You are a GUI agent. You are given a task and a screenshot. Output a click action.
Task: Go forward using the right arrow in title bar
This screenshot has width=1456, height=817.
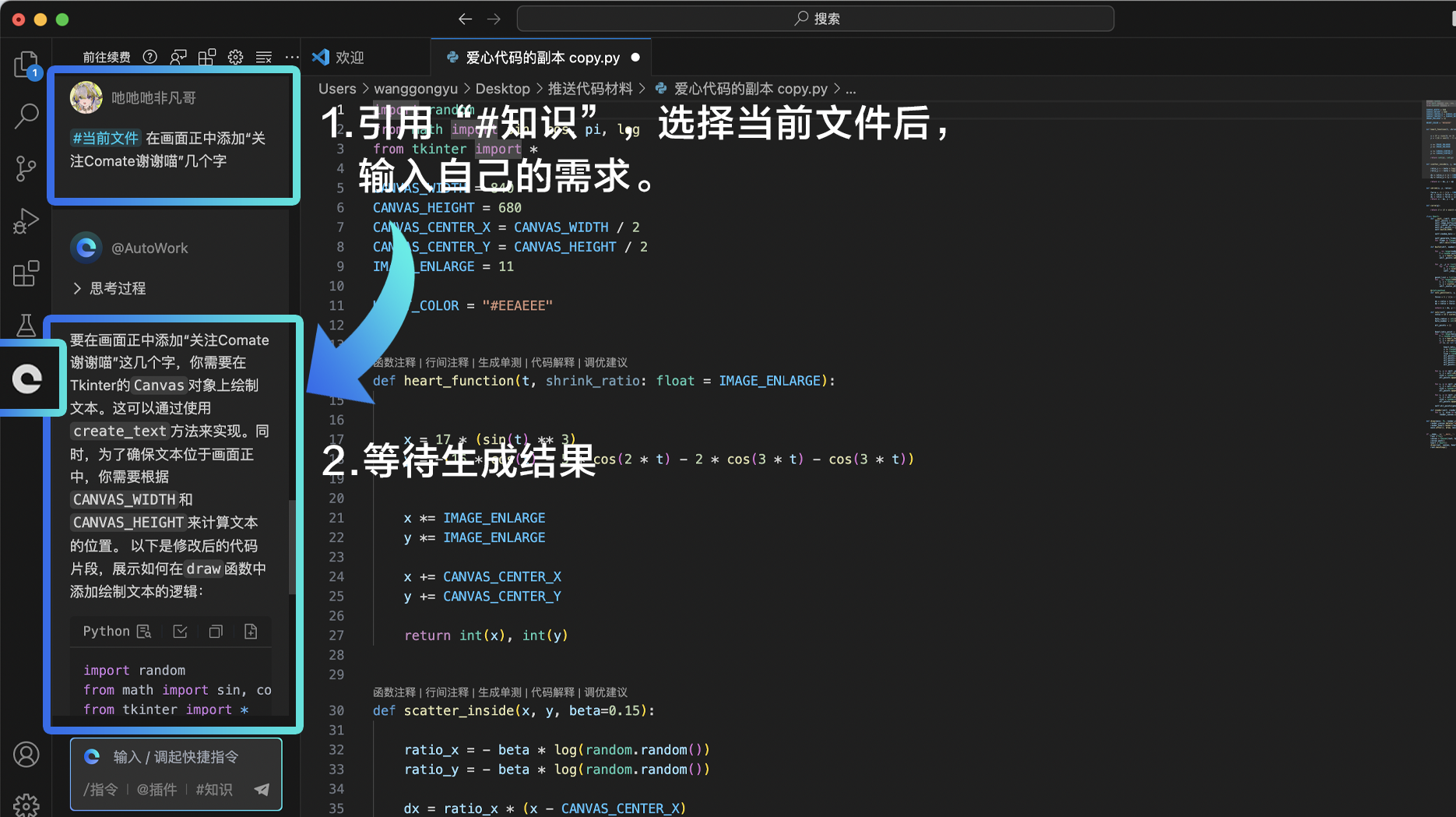[494, 19]
